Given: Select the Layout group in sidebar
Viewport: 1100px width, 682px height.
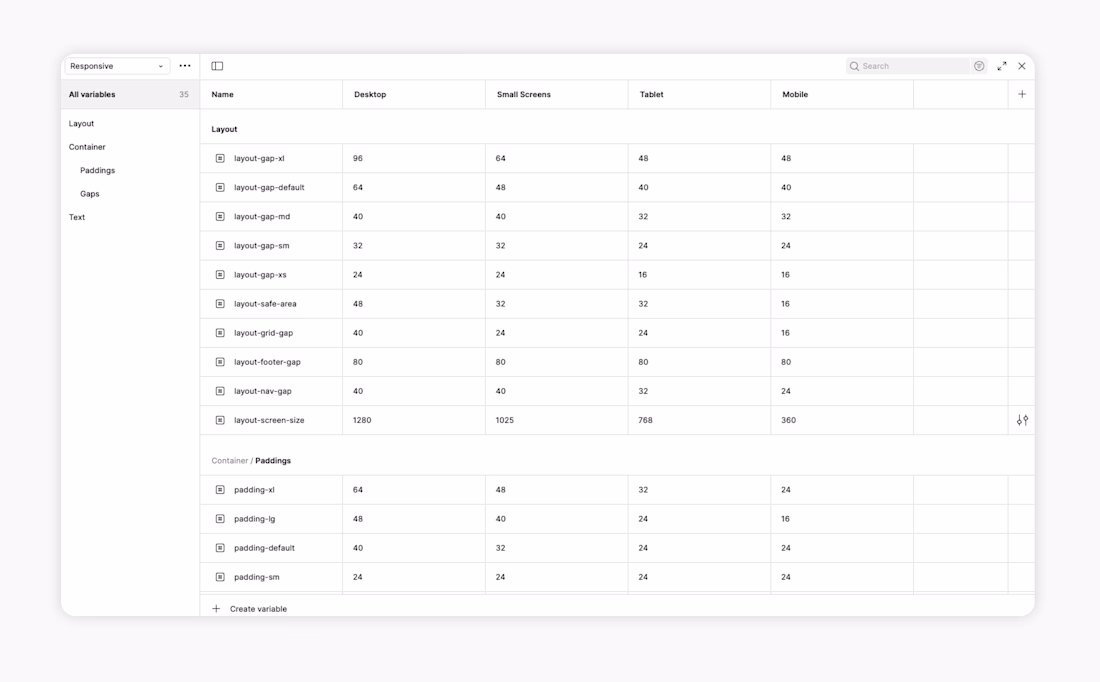Looking at the screenshot, I should tap(82, 124).
